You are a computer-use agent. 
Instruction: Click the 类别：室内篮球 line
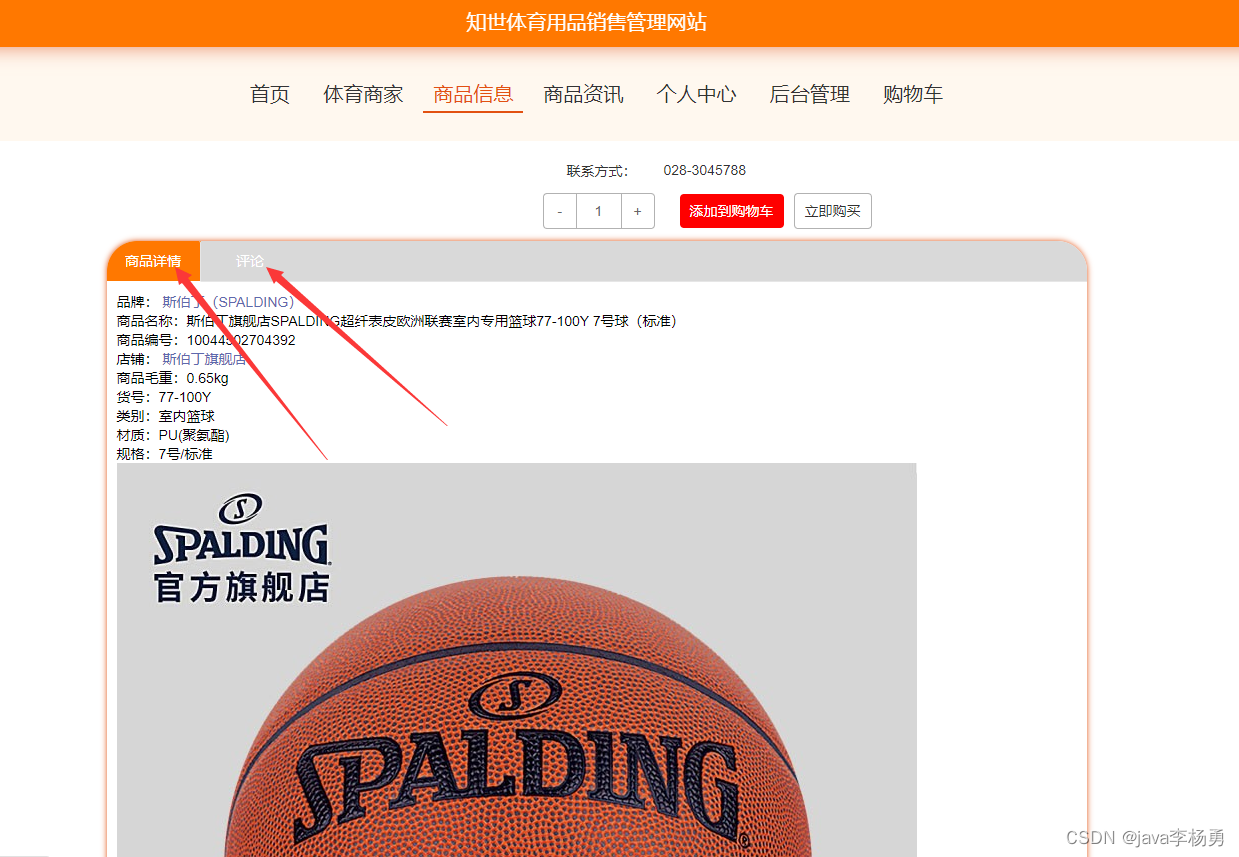pyautogui.click(x=166, y=416)
